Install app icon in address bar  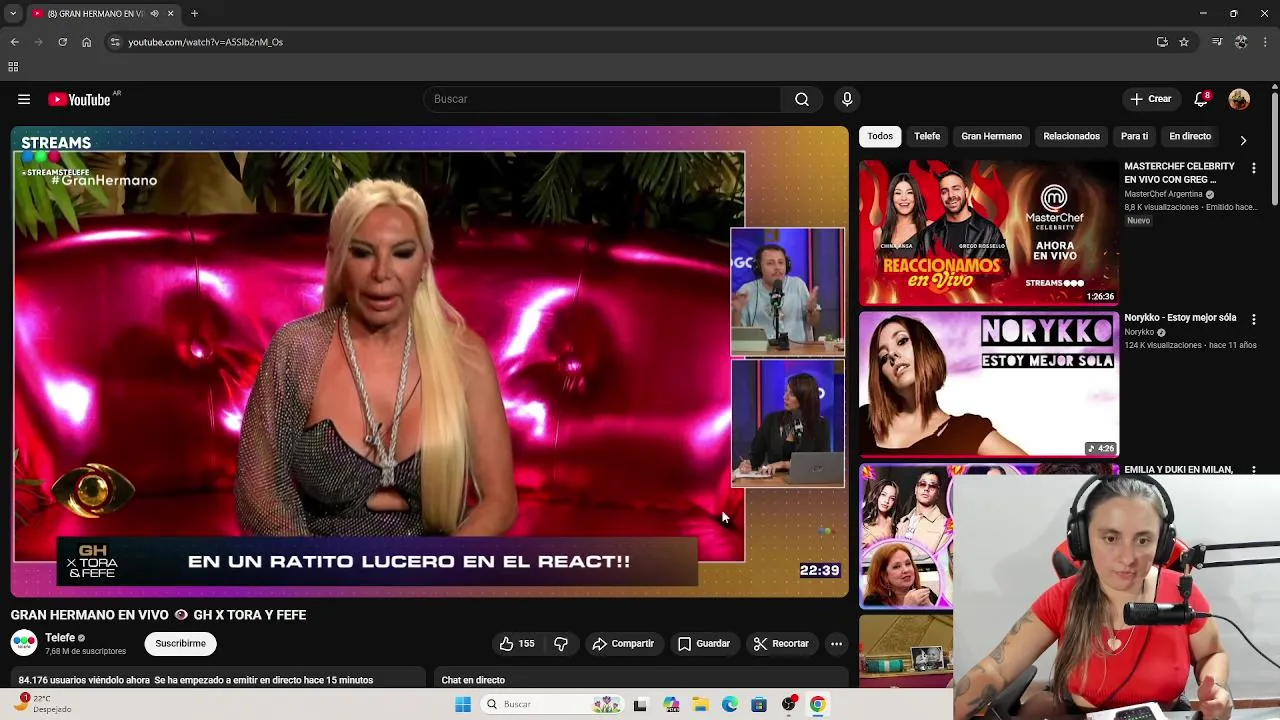[x=1162, y=42]
